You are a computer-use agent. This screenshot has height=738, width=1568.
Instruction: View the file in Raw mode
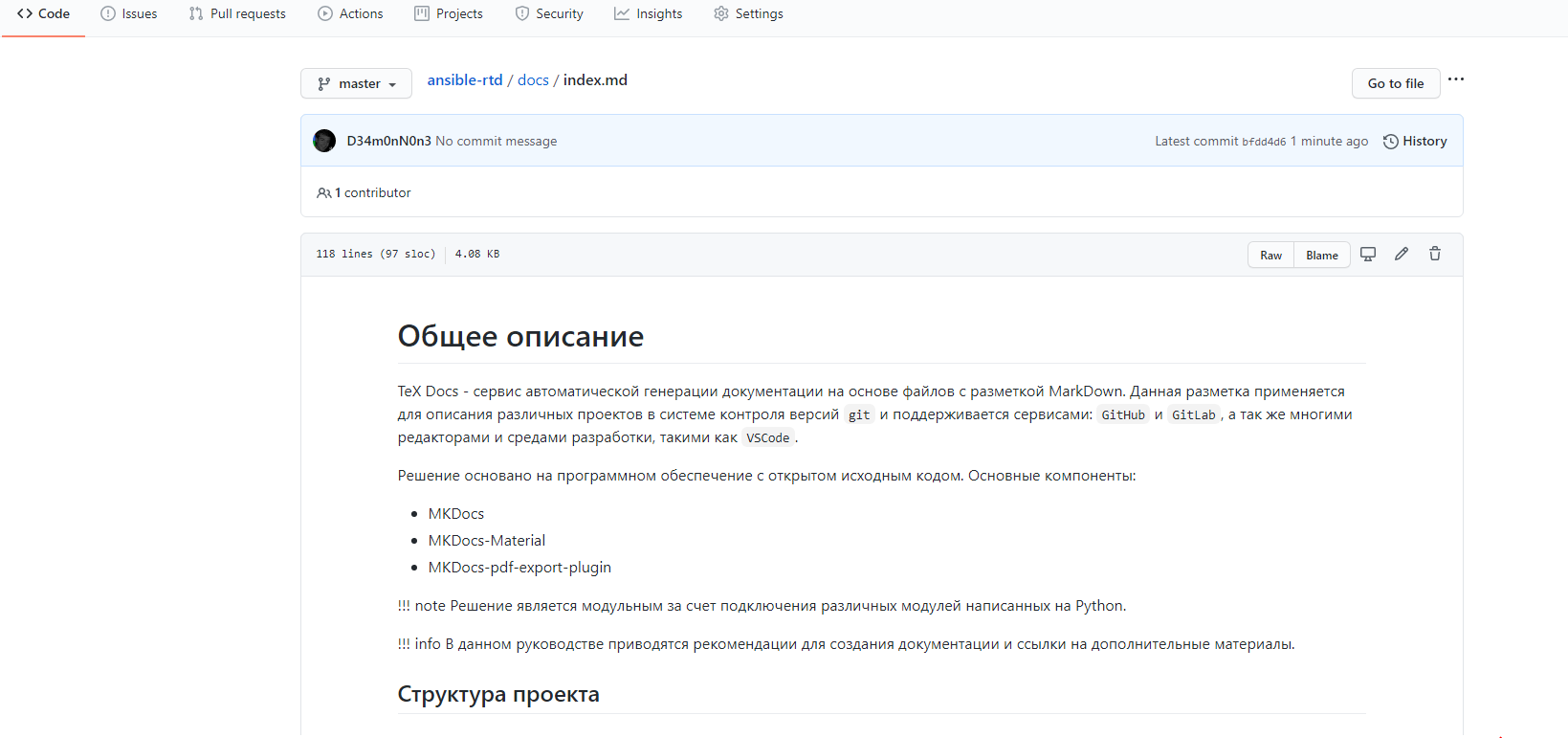click(x=1270, y=255)
